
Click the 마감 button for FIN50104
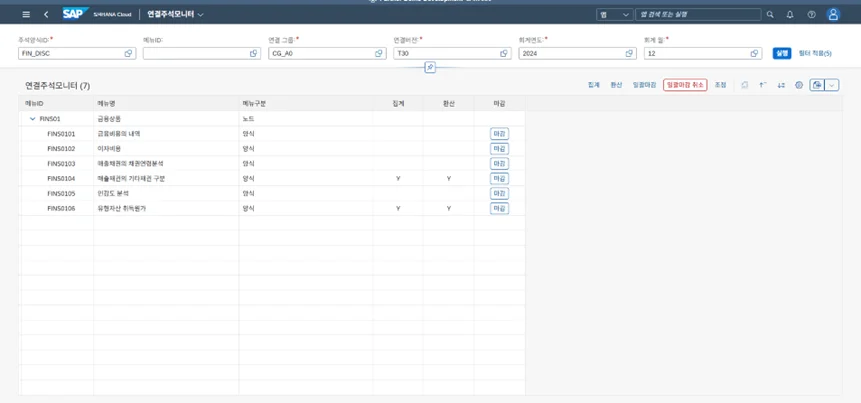[x=499, y=178]
